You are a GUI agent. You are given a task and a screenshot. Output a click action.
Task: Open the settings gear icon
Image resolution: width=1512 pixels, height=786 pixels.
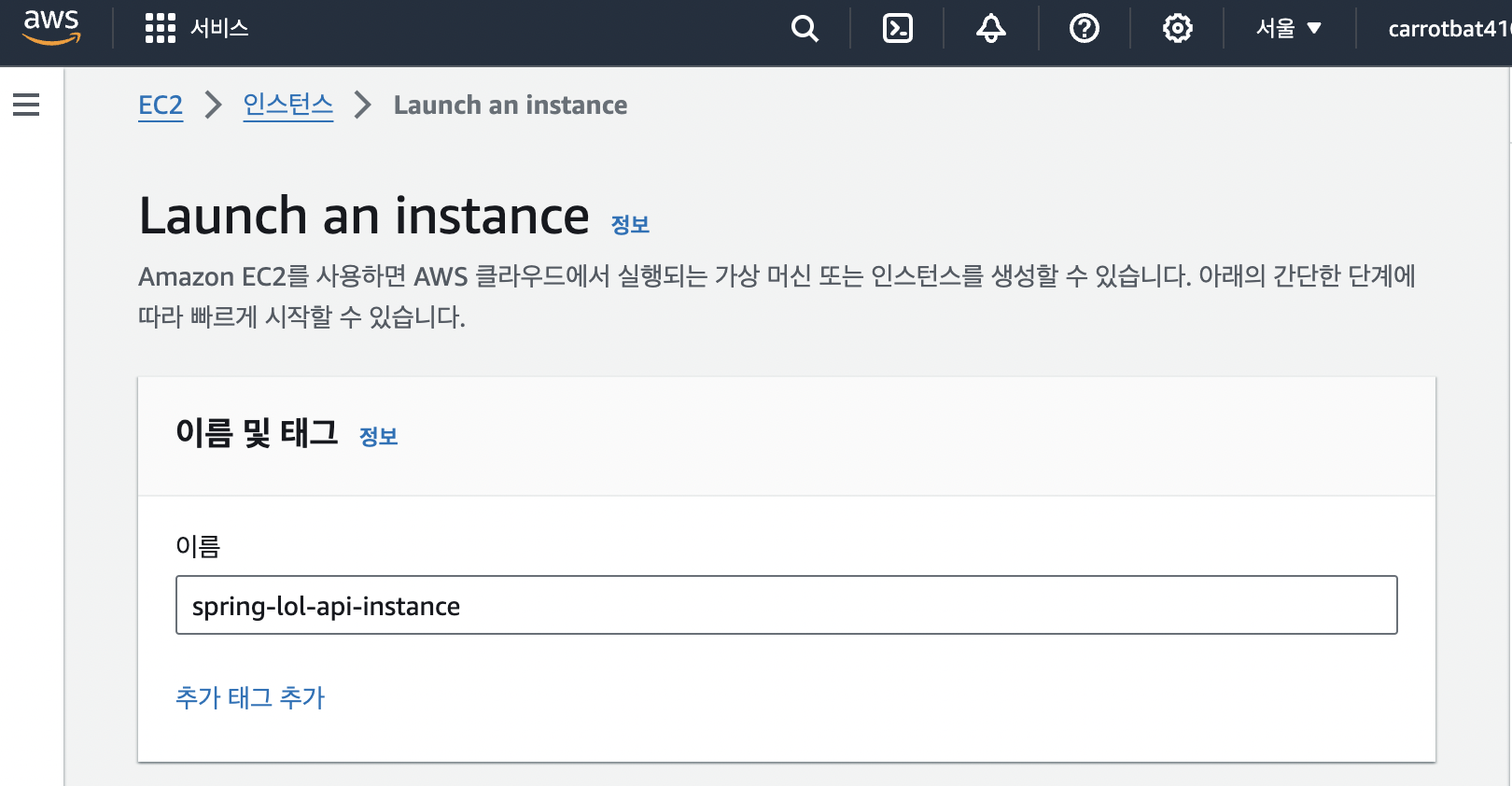tap(1177, 29)
